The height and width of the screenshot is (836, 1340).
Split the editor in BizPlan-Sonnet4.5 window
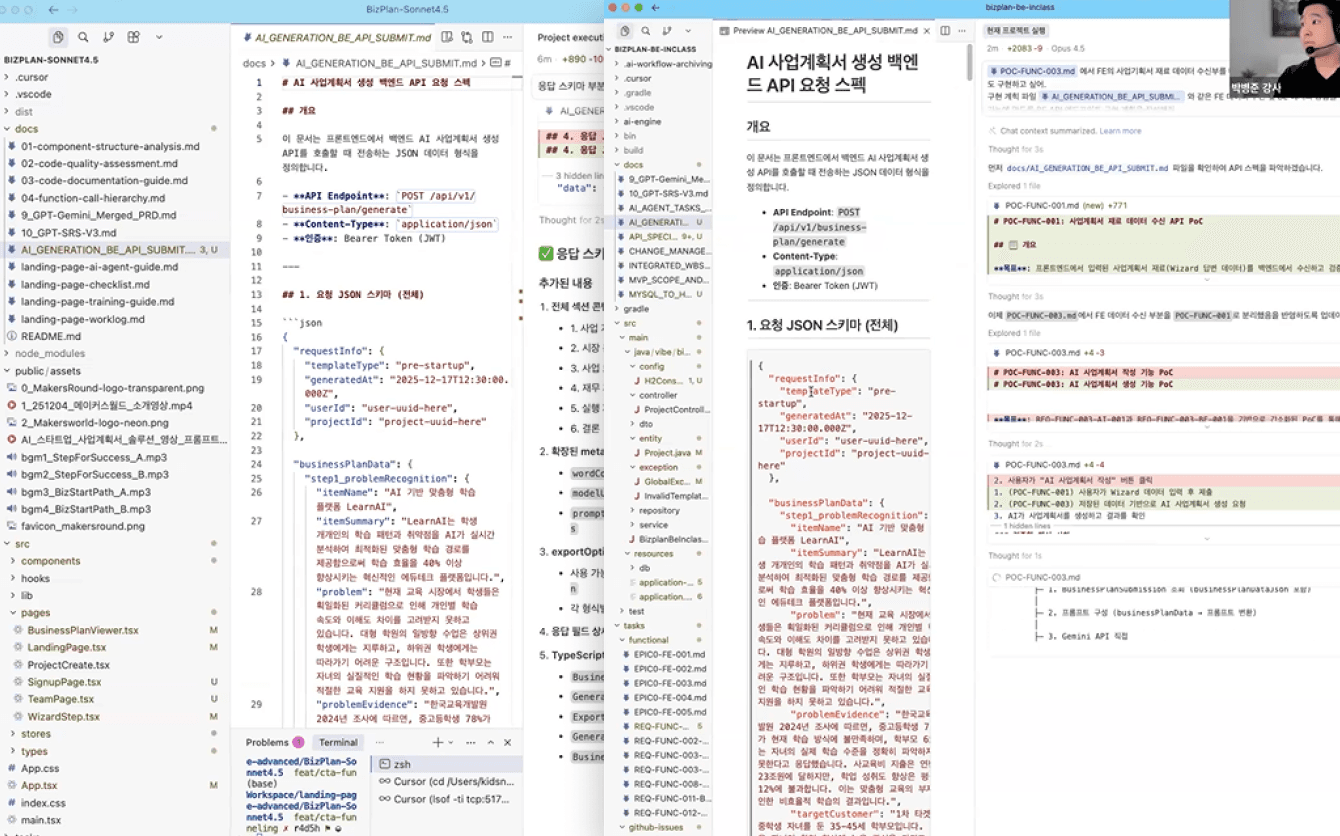(x=487, y=37)
